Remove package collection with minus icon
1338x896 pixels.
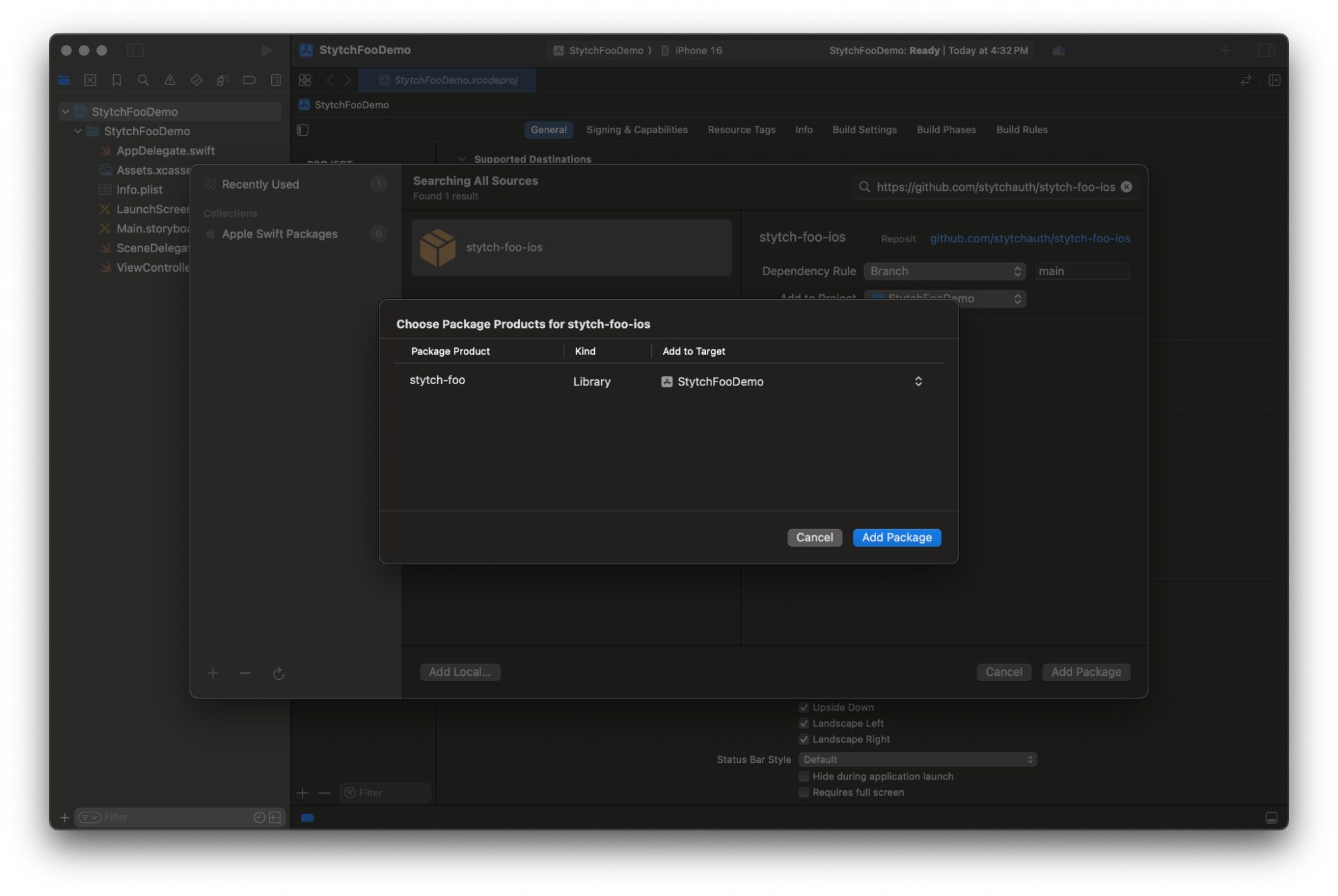click(x=246, y=673)
